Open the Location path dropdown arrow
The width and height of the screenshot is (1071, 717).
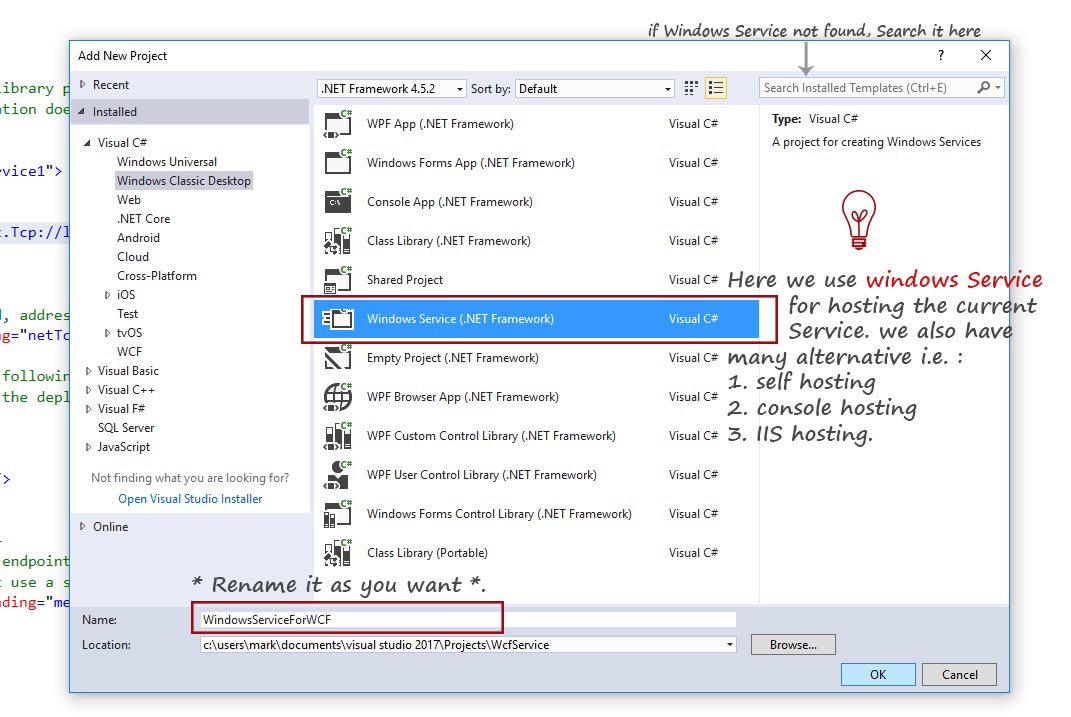[729, 645]
